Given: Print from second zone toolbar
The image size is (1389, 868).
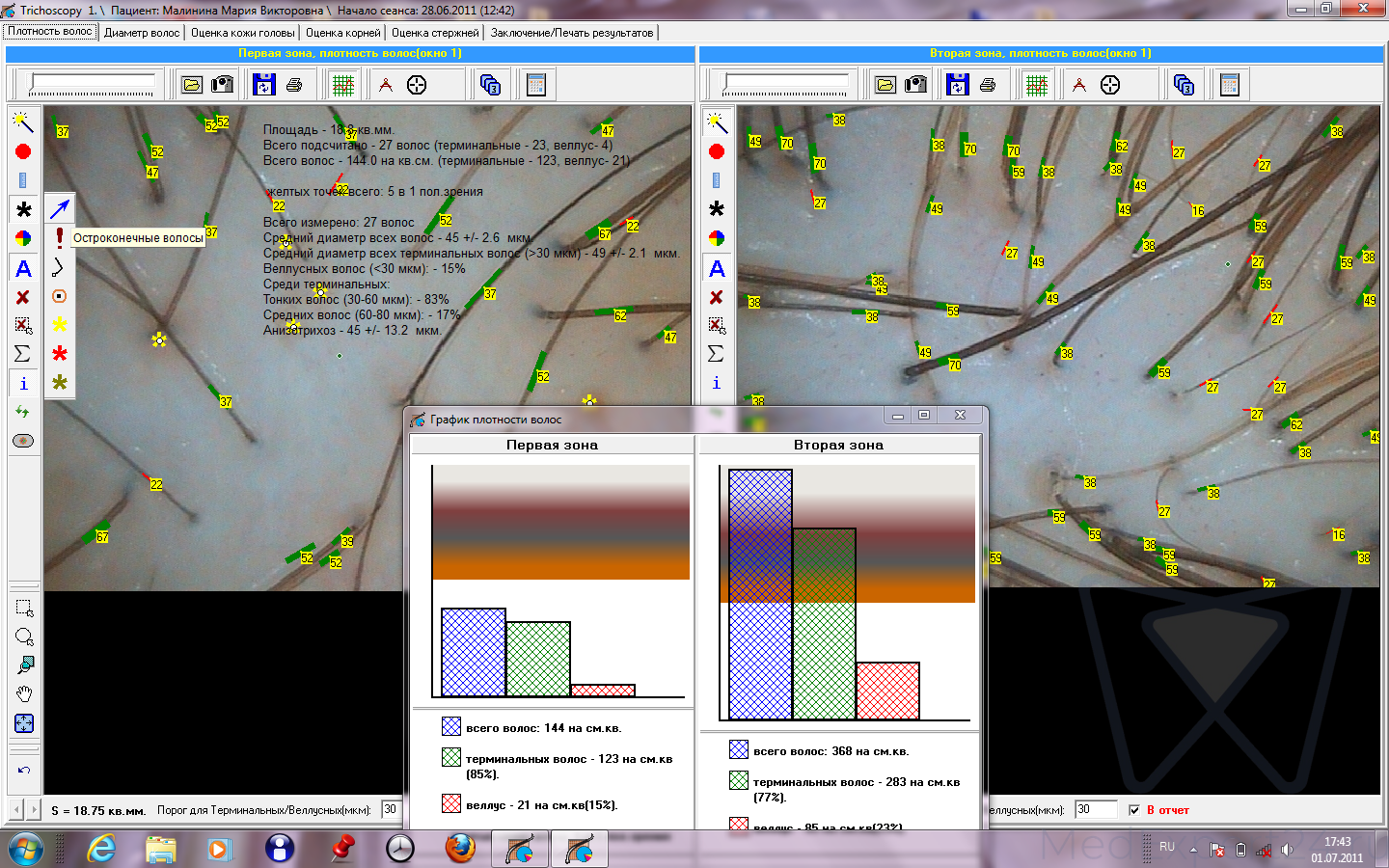Looking at the screenshot, I should click(988, 85).
